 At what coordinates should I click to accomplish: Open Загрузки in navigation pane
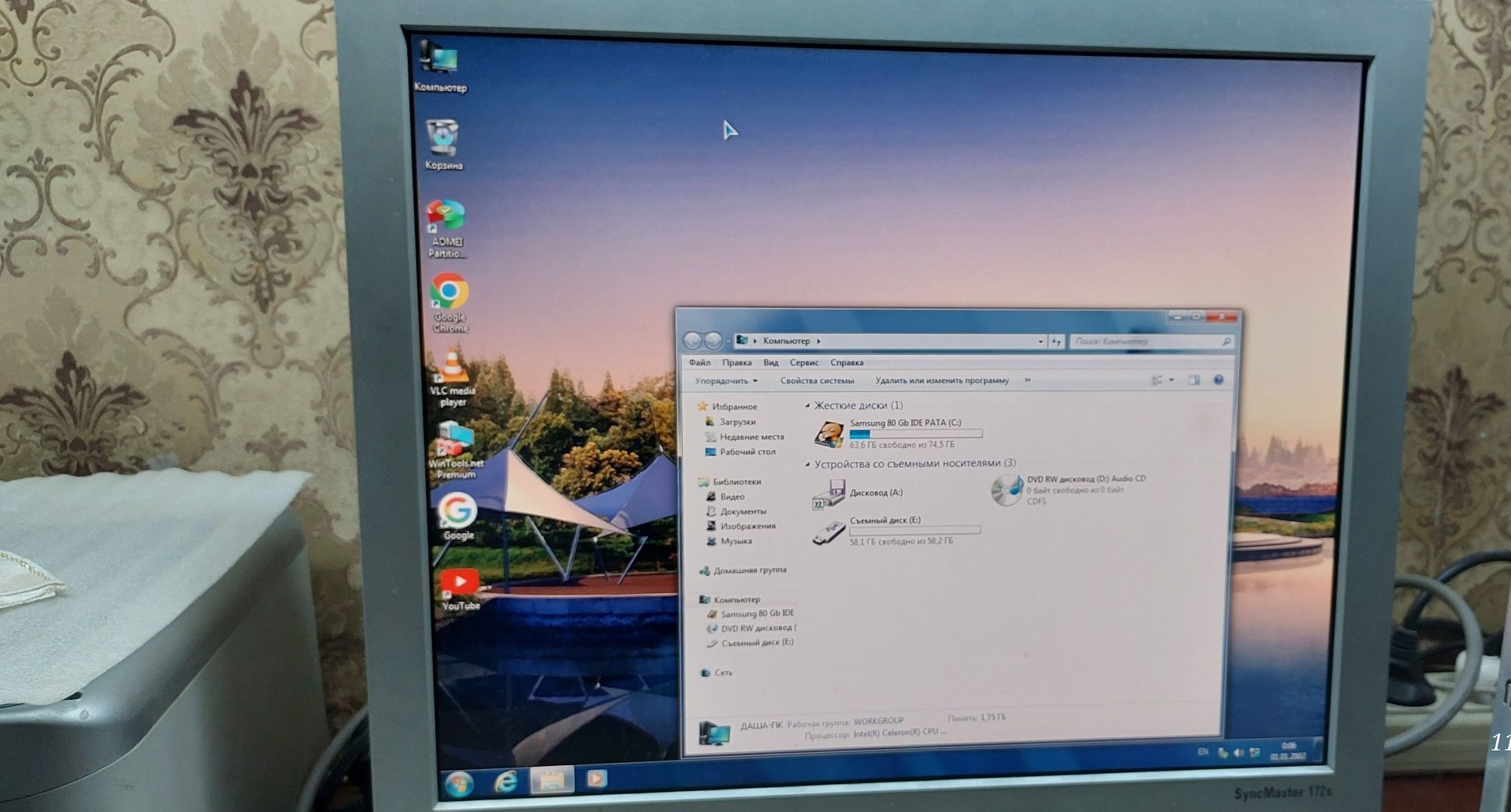[731, 422]
